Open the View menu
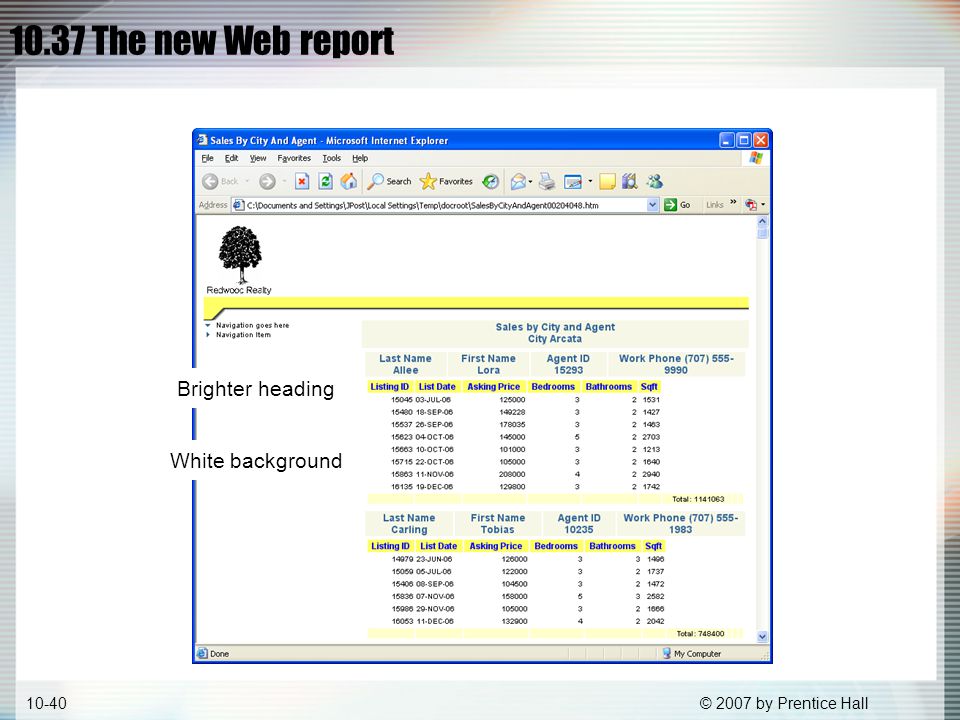 (258, 158)
